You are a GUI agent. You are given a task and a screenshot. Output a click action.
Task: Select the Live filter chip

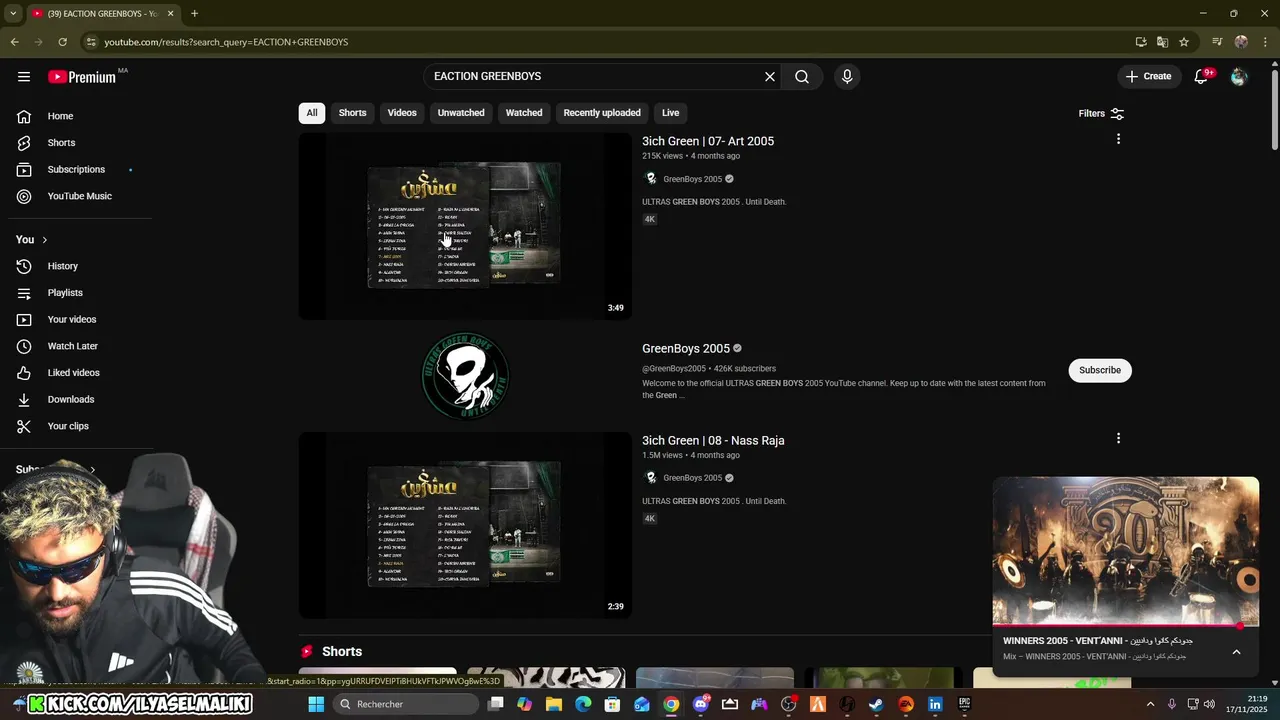tap(671, 113)
